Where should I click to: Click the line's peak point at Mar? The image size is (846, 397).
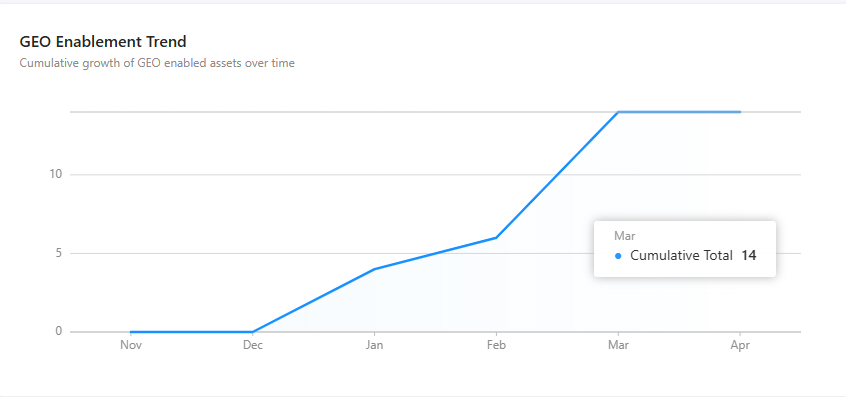[618, 112]
